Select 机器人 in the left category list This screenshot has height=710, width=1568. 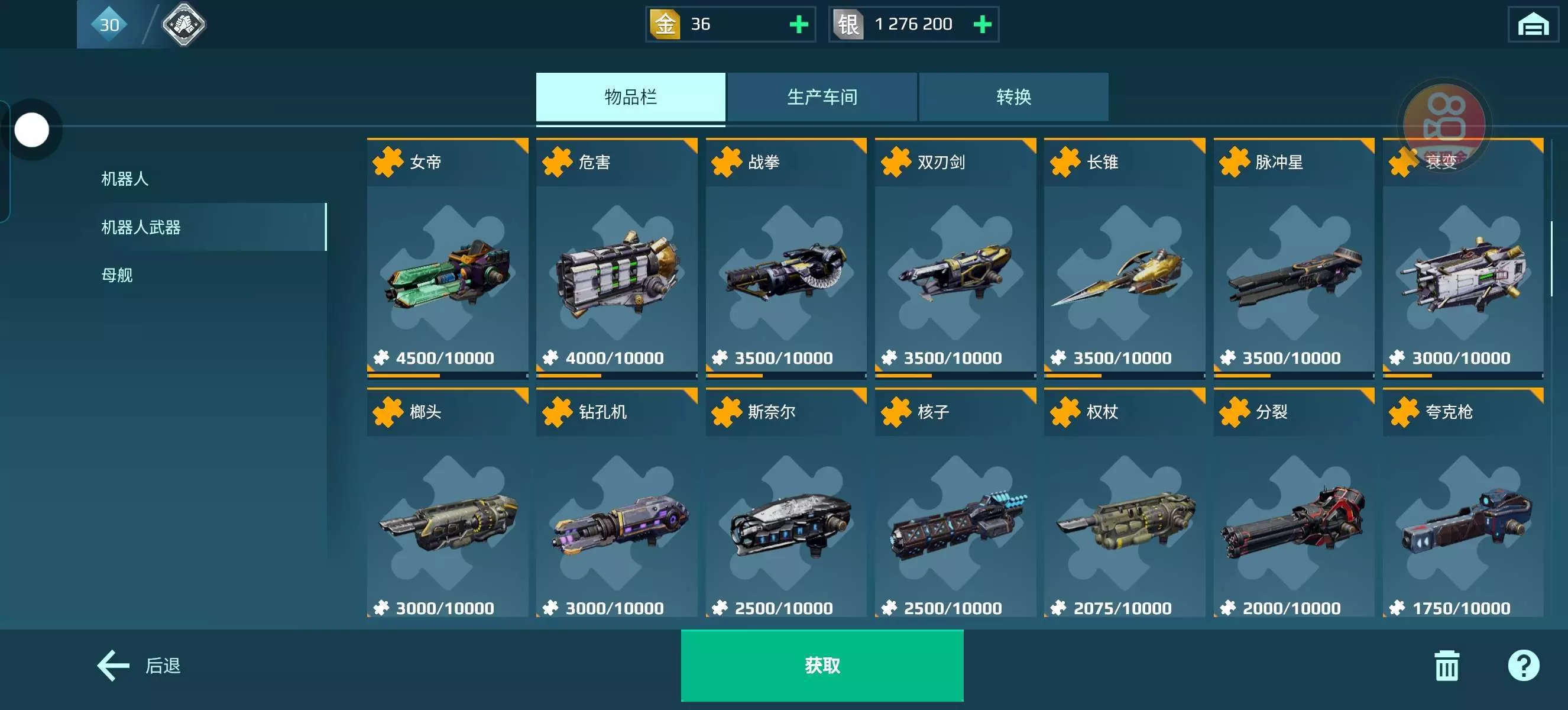pos(125,179)
